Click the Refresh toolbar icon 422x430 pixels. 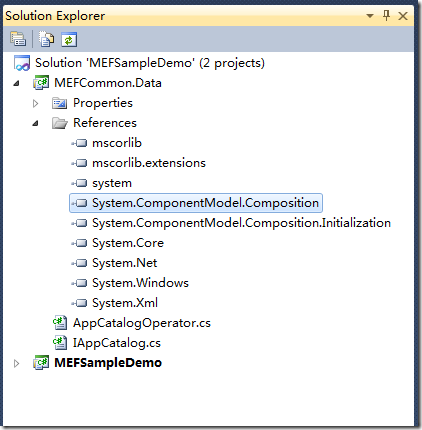[x=69, y=40]
